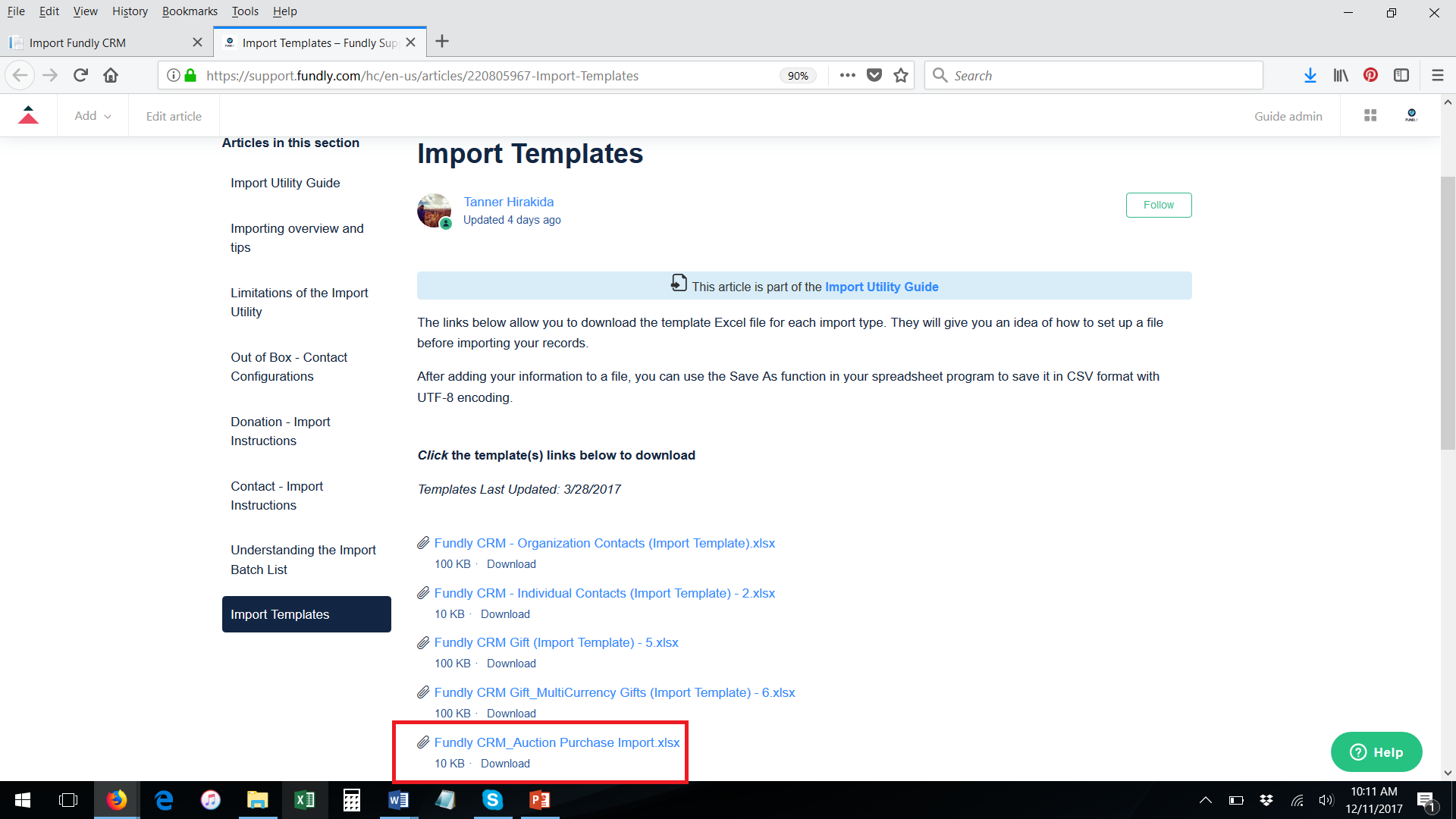Open the File menu
The width and height of the screenshot is (1456, 819).
16,11
